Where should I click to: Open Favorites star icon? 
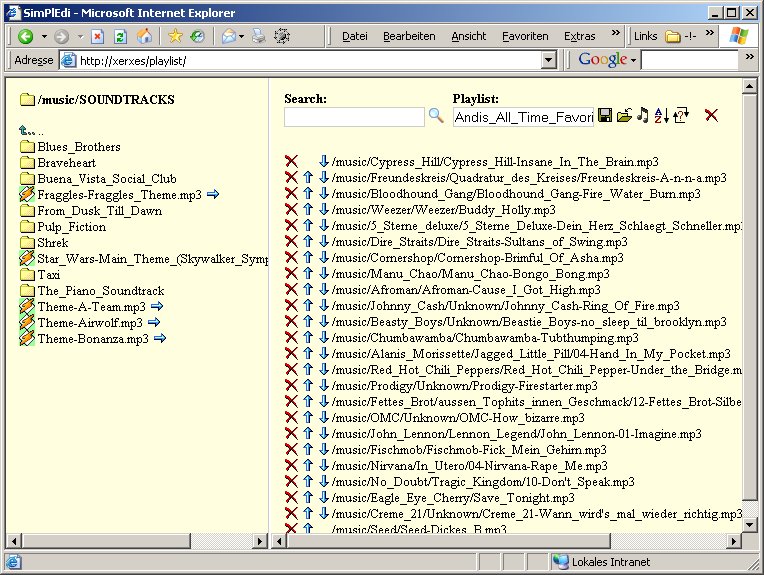(x=175, y=36)
